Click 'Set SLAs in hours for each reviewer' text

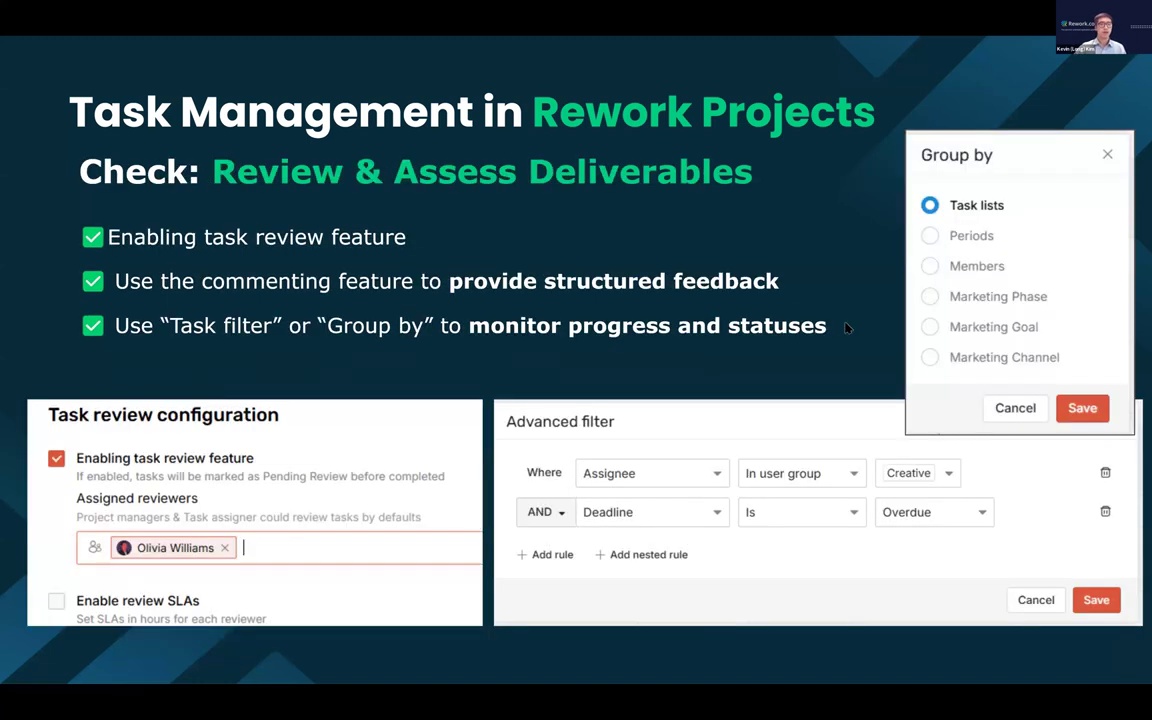(x=171, y=619)
